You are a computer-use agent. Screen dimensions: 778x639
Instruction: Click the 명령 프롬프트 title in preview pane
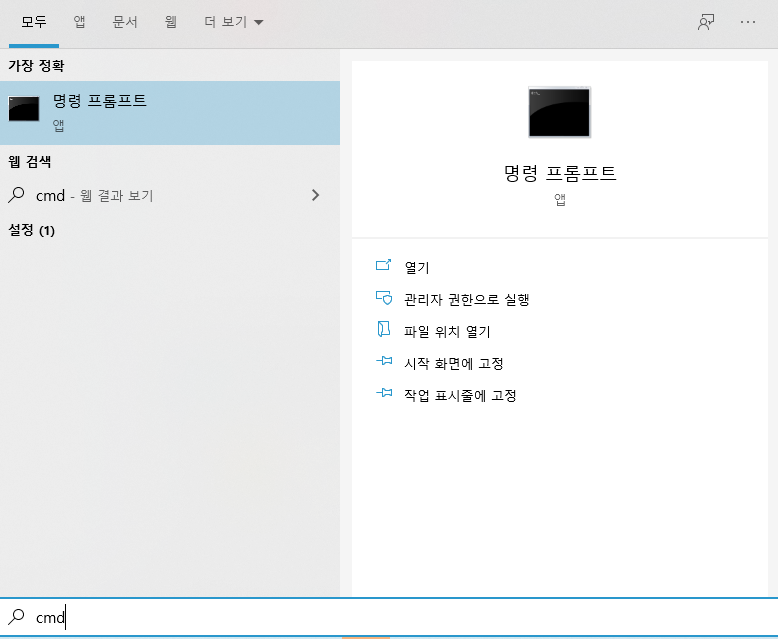click(x=560, y=173)
